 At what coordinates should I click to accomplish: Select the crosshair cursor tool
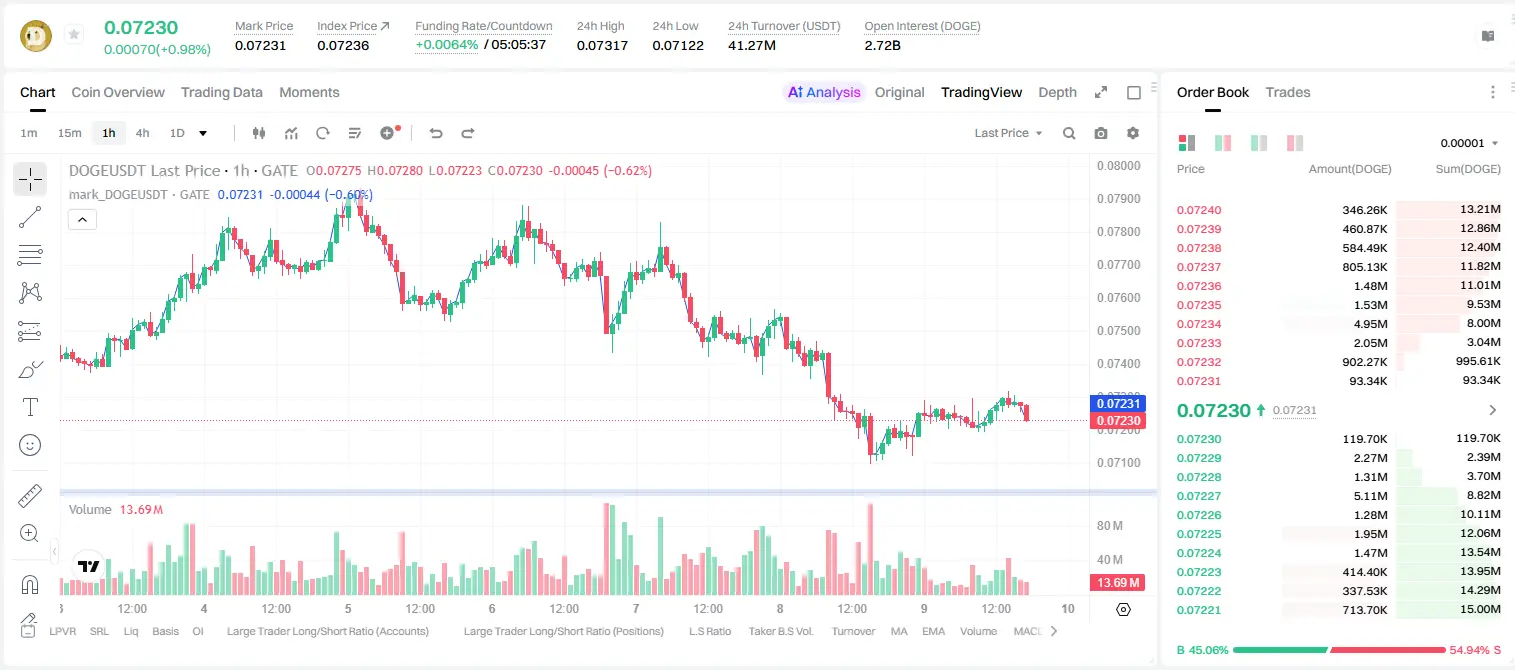[30, 180]
